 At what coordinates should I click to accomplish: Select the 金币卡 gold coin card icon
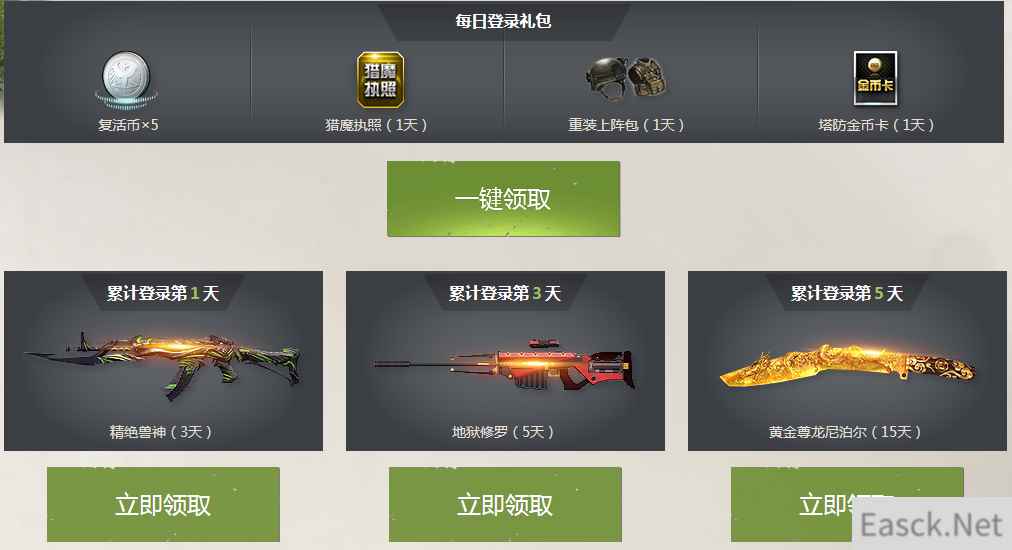[x=875, y=78]
